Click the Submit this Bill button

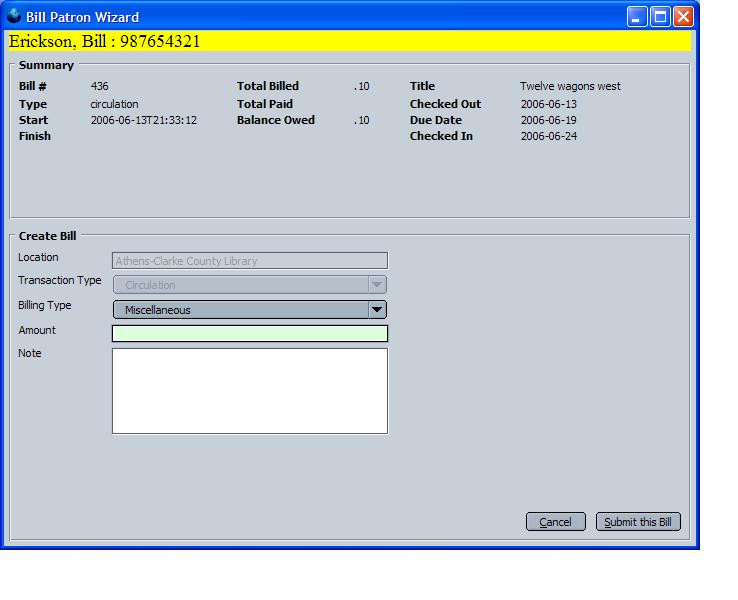click(x=638, y=522)
